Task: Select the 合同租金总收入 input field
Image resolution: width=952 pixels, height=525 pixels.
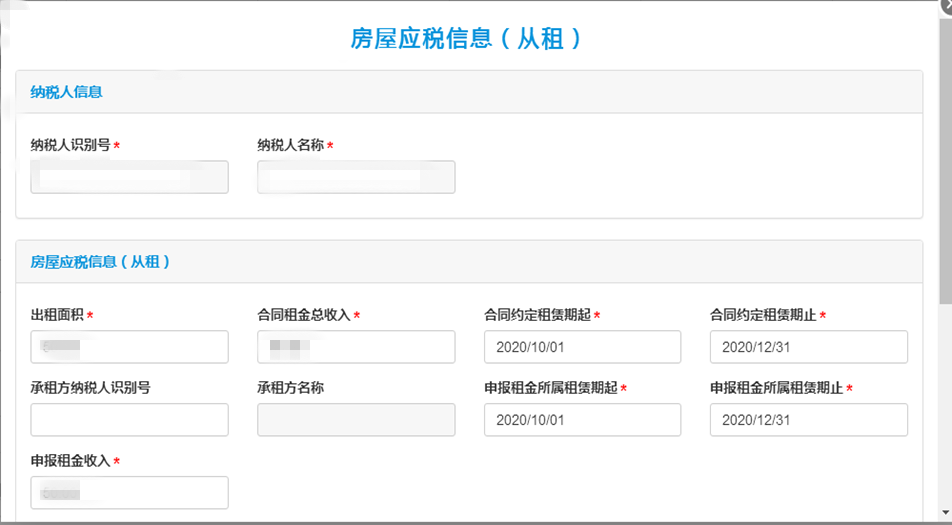Action: [356, 347]
